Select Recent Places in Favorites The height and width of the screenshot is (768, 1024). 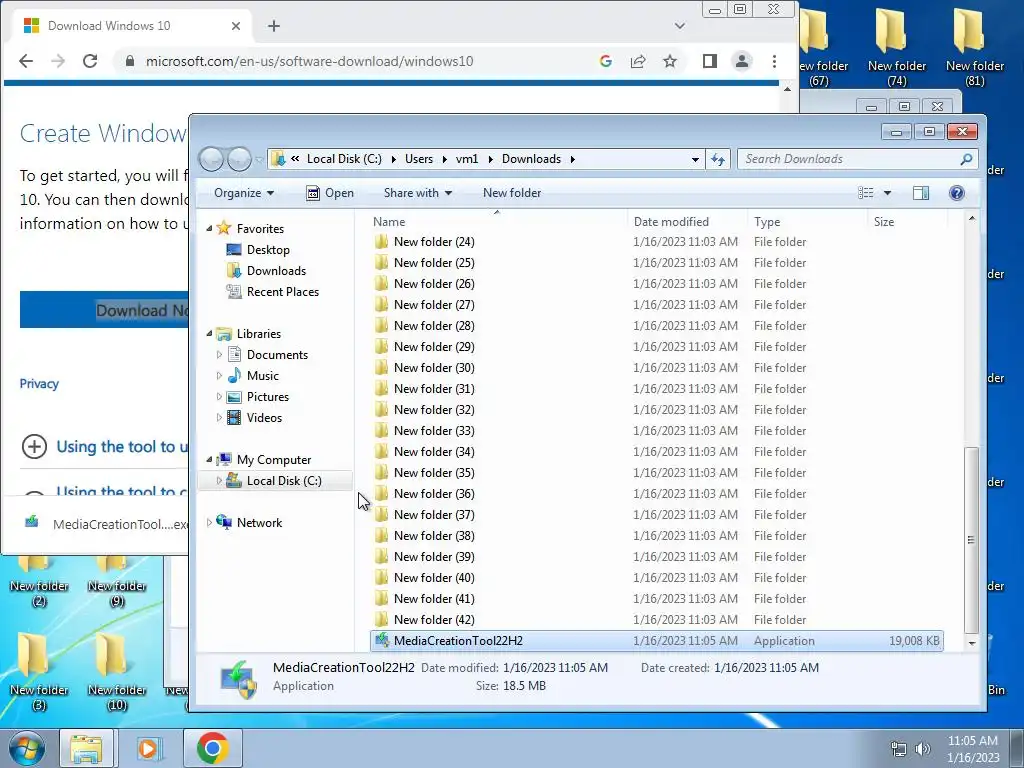click(x=272, y=292)
